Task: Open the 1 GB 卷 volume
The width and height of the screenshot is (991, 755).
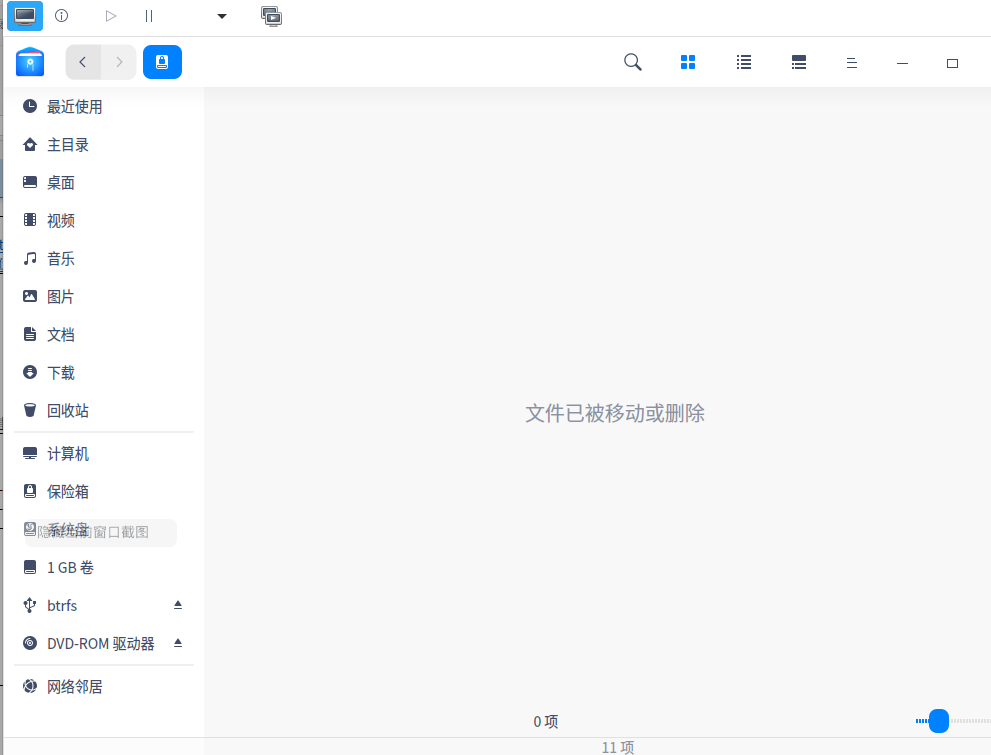Action: point(70,567)
